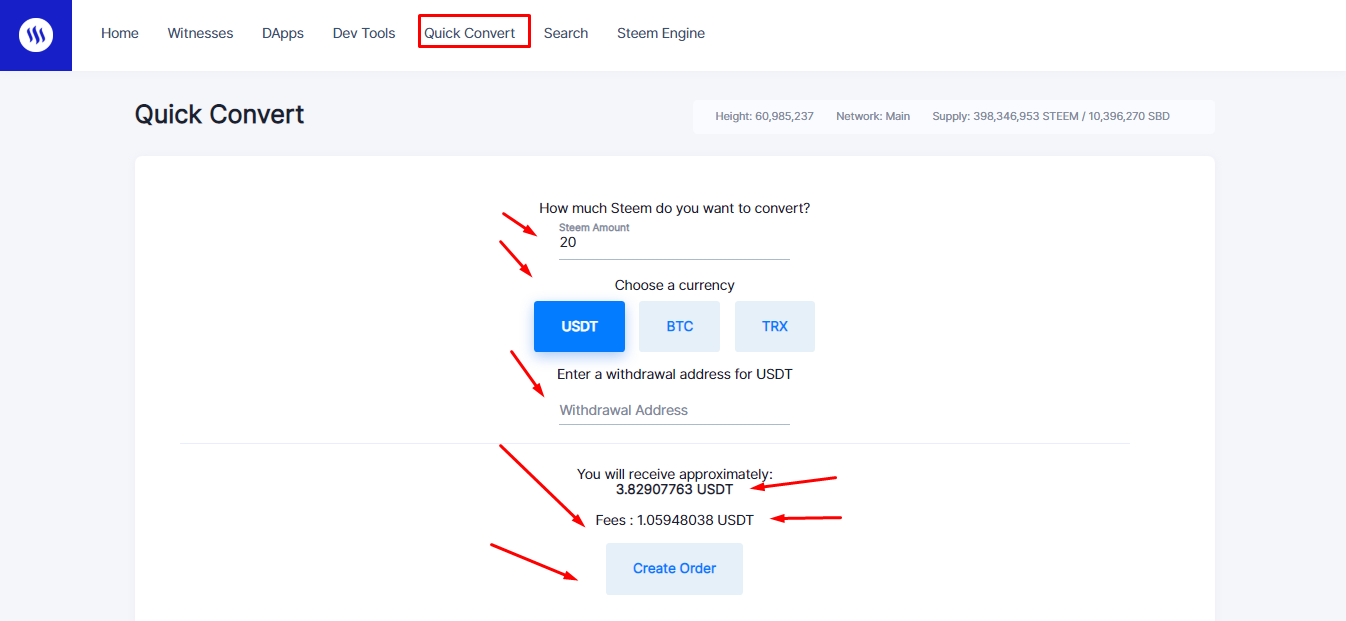Click the 'How much Steem' question text

674,208
